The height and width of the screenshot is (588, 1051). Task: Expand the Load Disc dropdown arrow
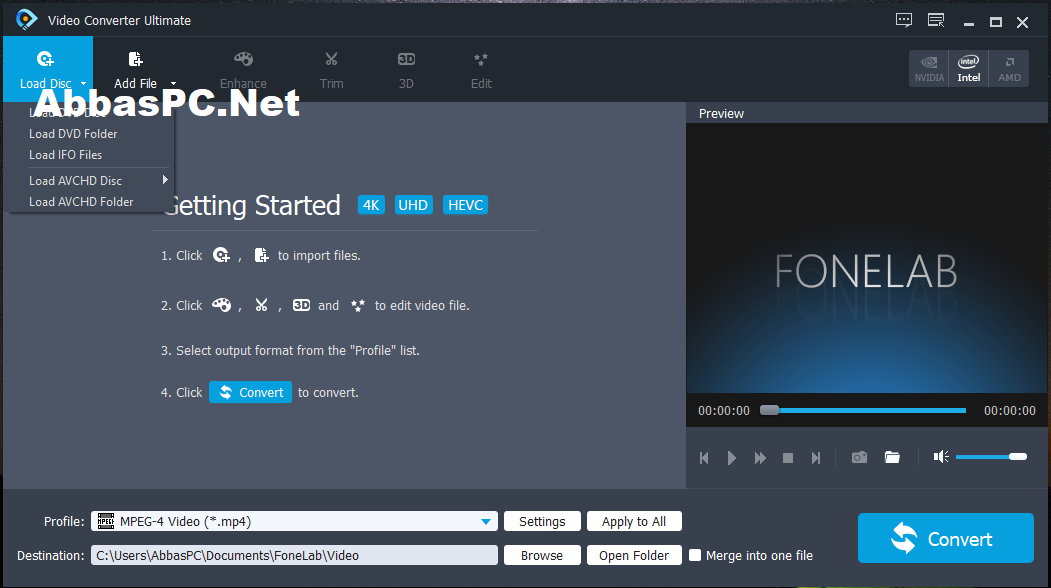[84, 84]
